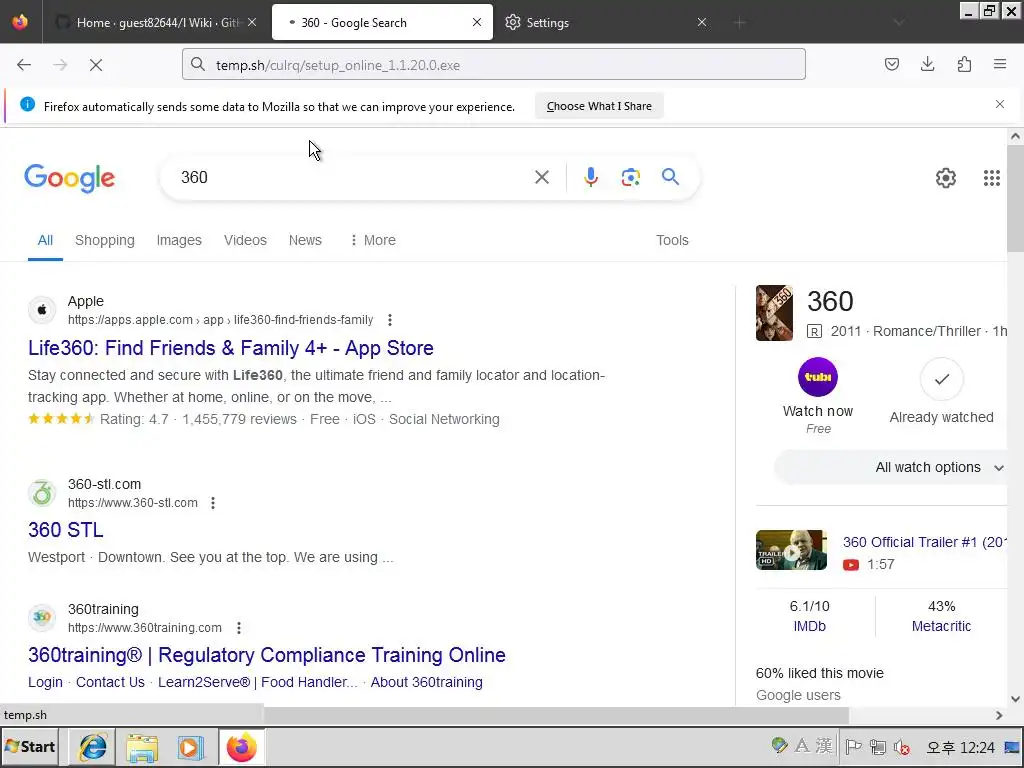Image resolution: width=1024 pixels, height=768 pixels.
Task: Open the 360 Official Trailer #1 link
Action: coord(924,542)
